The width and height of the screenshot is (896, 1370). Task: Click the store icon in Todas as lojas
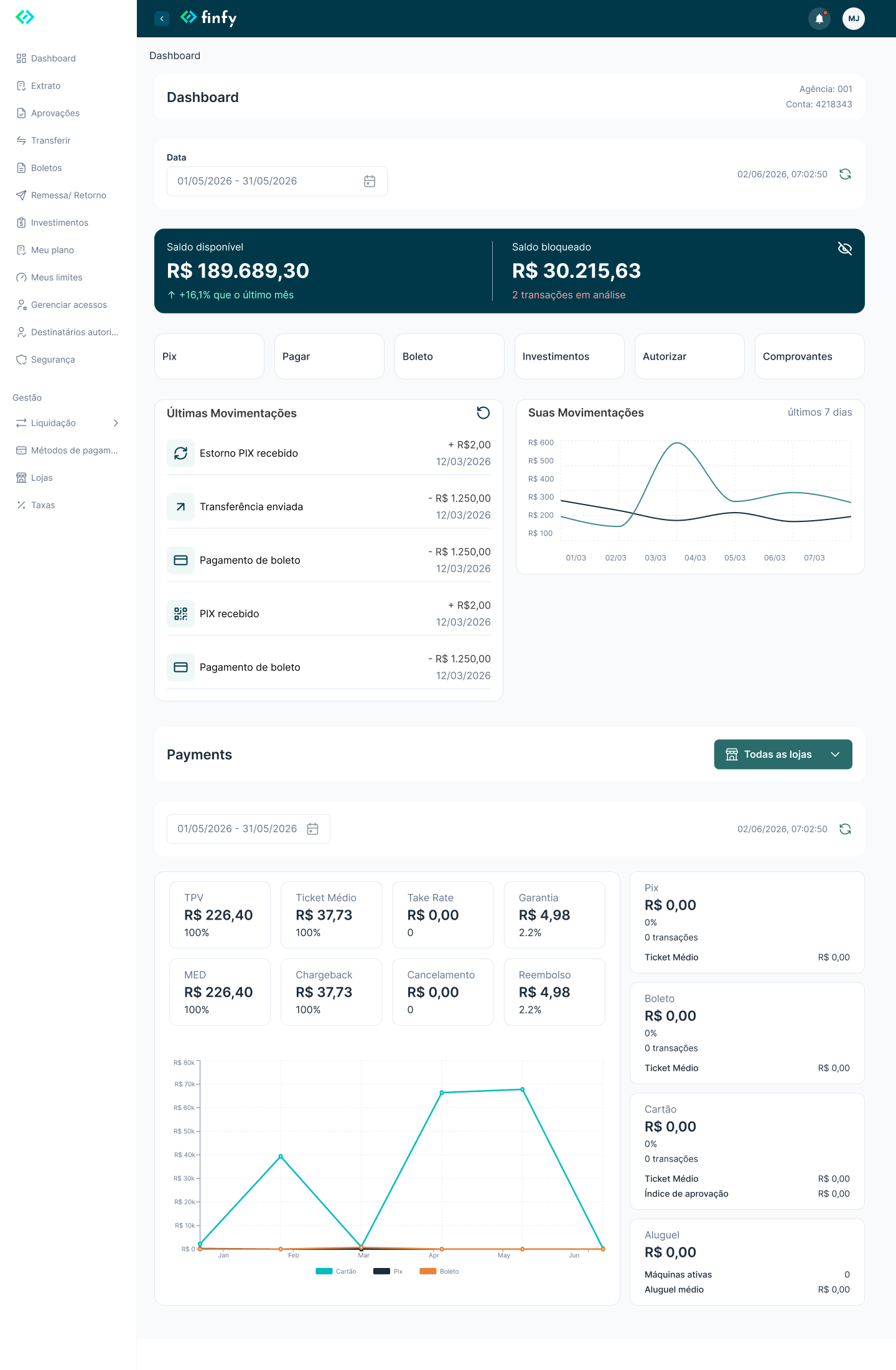point(732,754)
